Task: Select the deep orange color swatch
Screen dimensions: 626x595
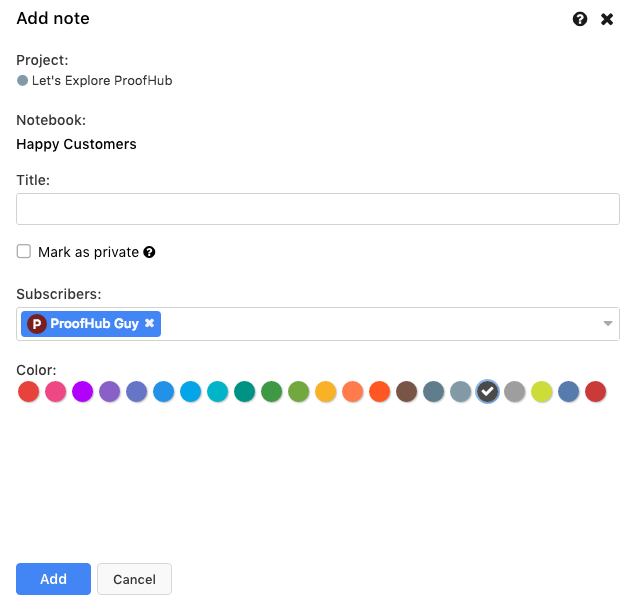Action: pyautogui.click(x=380, y=391)
